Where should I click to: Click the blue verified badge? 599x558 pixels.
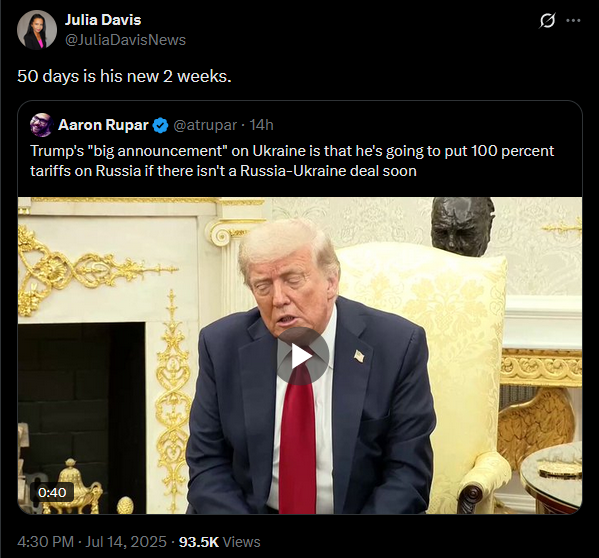(x=160, y=125)
